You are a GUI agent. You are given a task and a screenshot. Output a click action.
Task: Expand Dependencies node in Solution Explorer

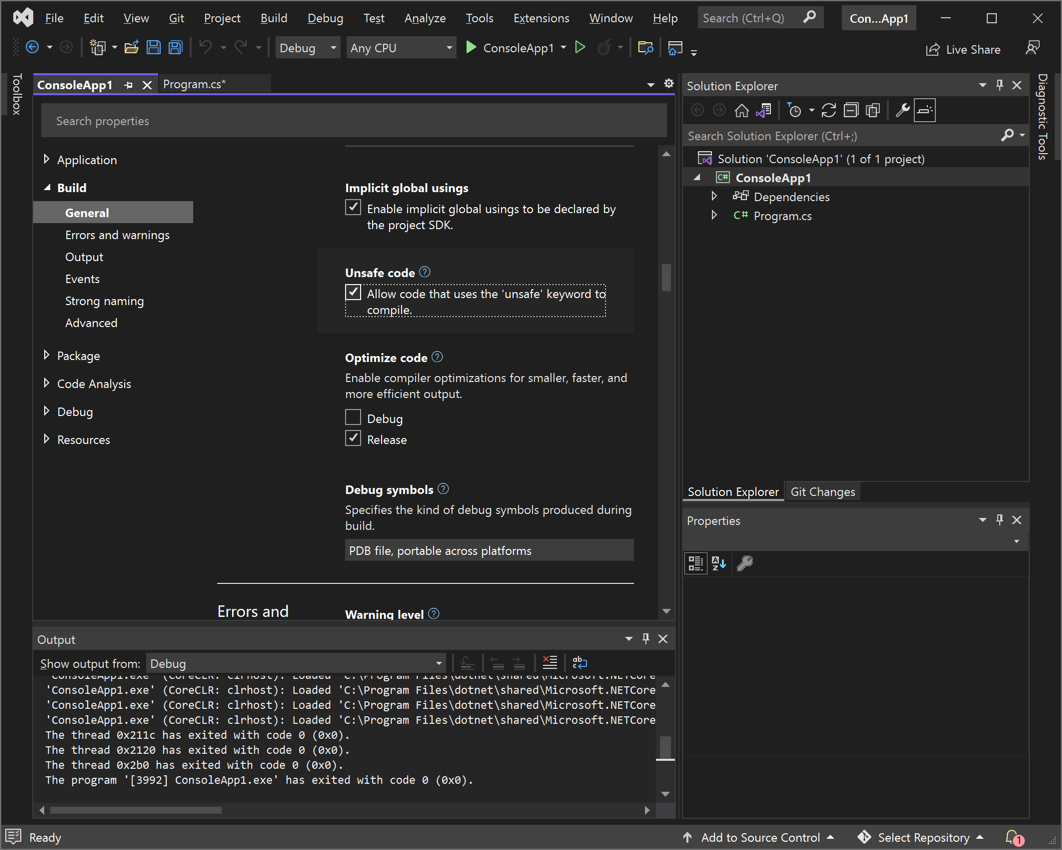tap(714, 196)
